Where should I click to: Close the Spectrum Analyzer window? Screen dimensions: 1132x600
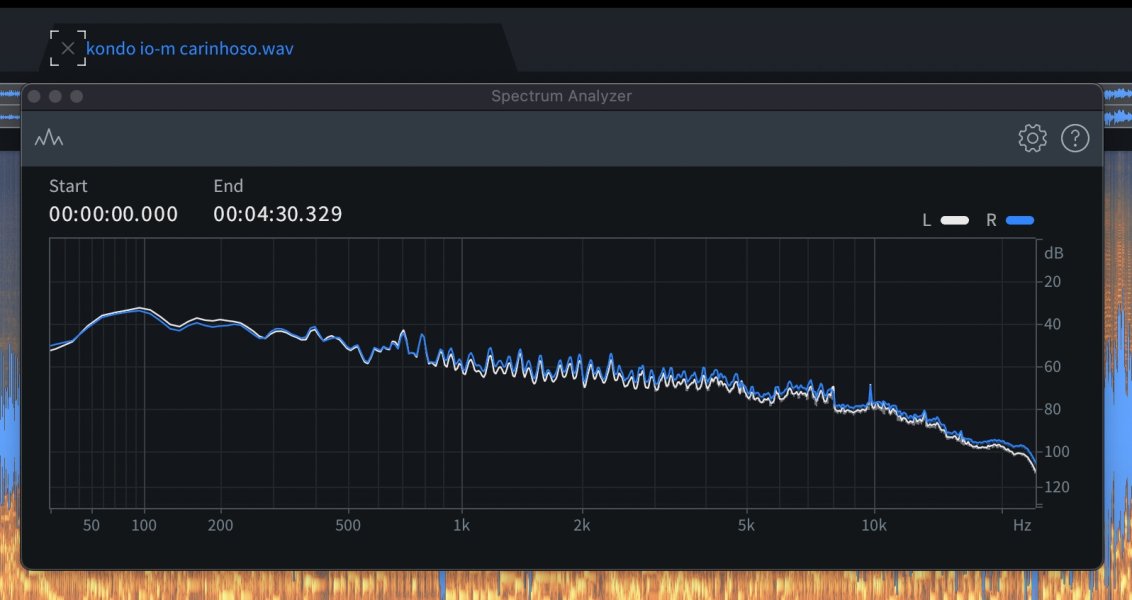(x=34, y=96)
